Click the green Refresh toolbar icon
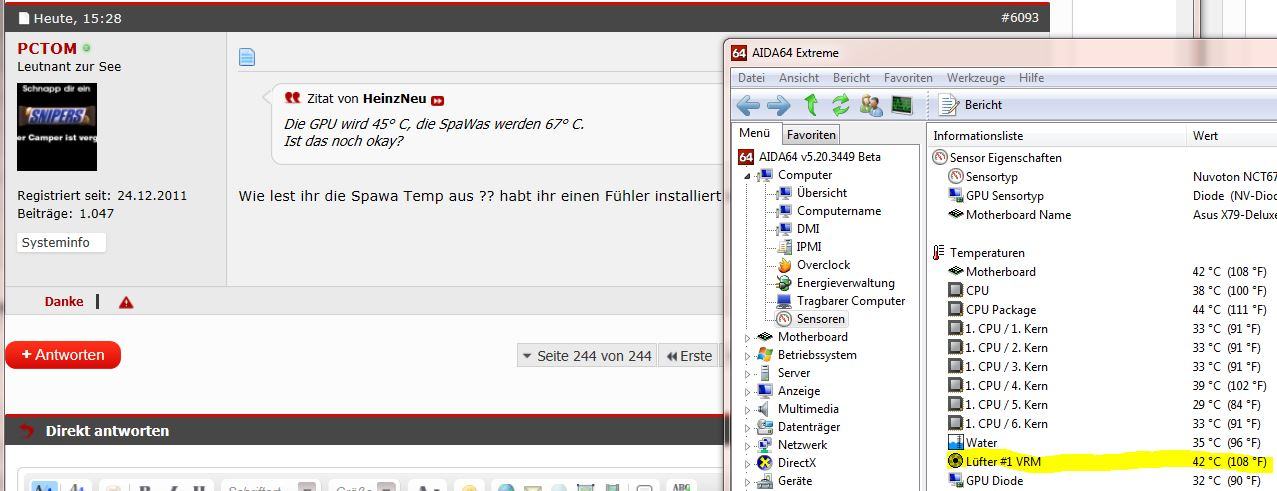Image resolution: width=1277 pixels, height=491 pixels. click(840, 105)
